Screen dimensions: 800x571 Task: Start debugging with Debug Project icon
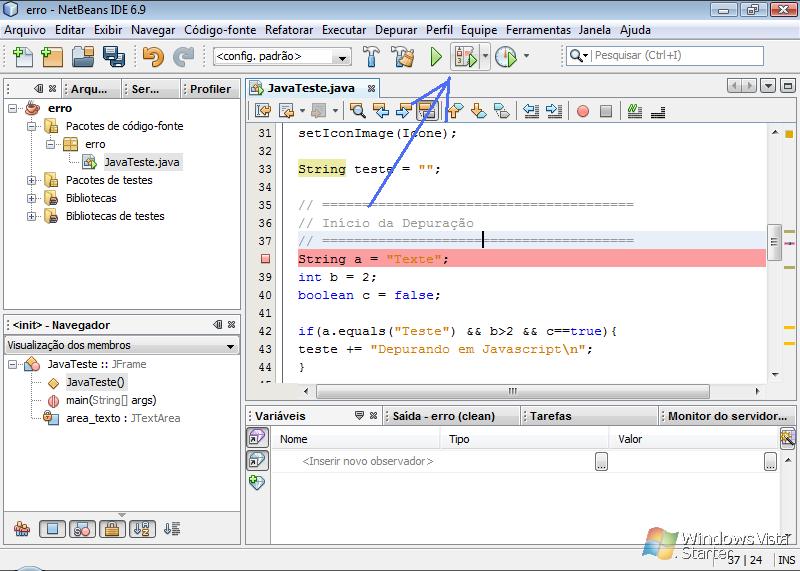tap(465, 56)
